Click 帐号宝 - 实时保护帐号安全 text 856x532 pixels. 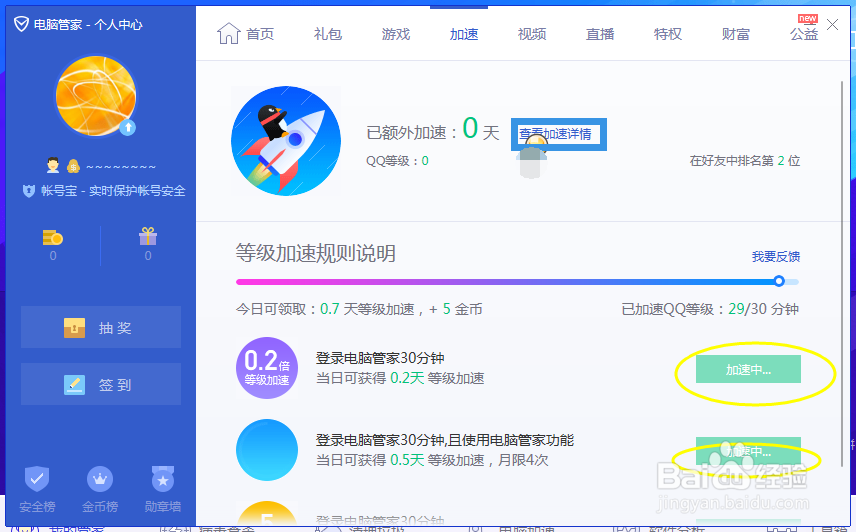(x=113, y=191)
